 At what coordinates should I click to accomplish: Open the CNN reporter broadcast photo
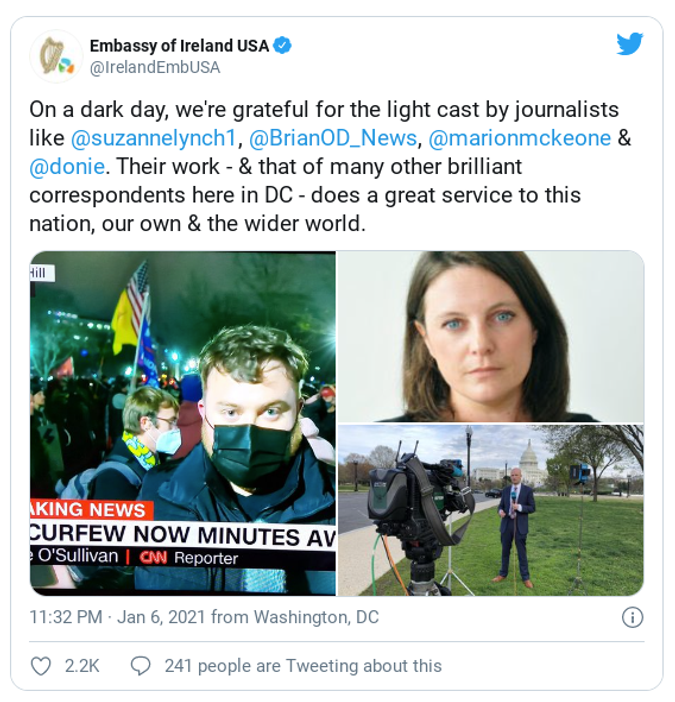(x=183, y=423)
